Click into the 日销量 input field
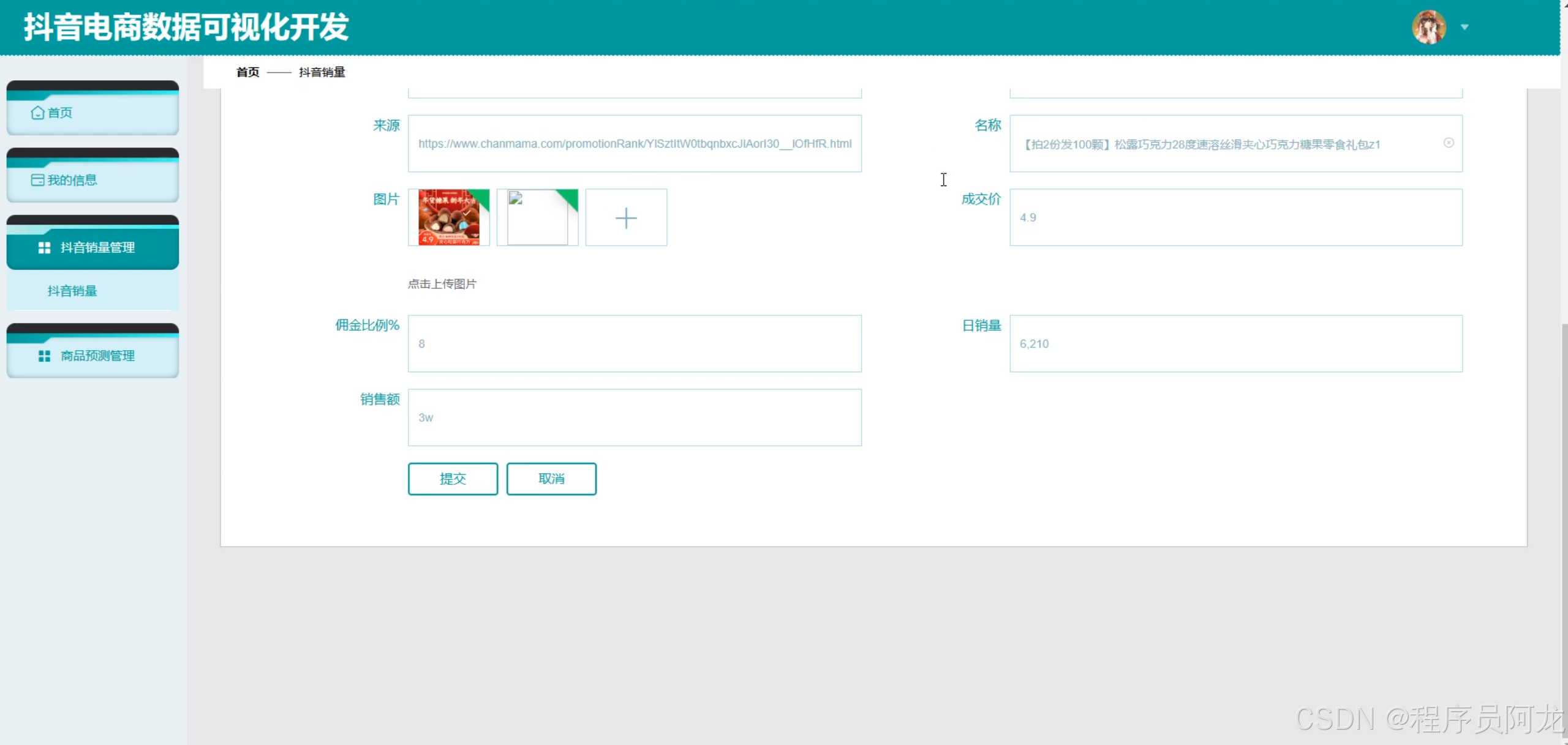The height and width of the screenshot is (745, 1568). [1235, 344]
